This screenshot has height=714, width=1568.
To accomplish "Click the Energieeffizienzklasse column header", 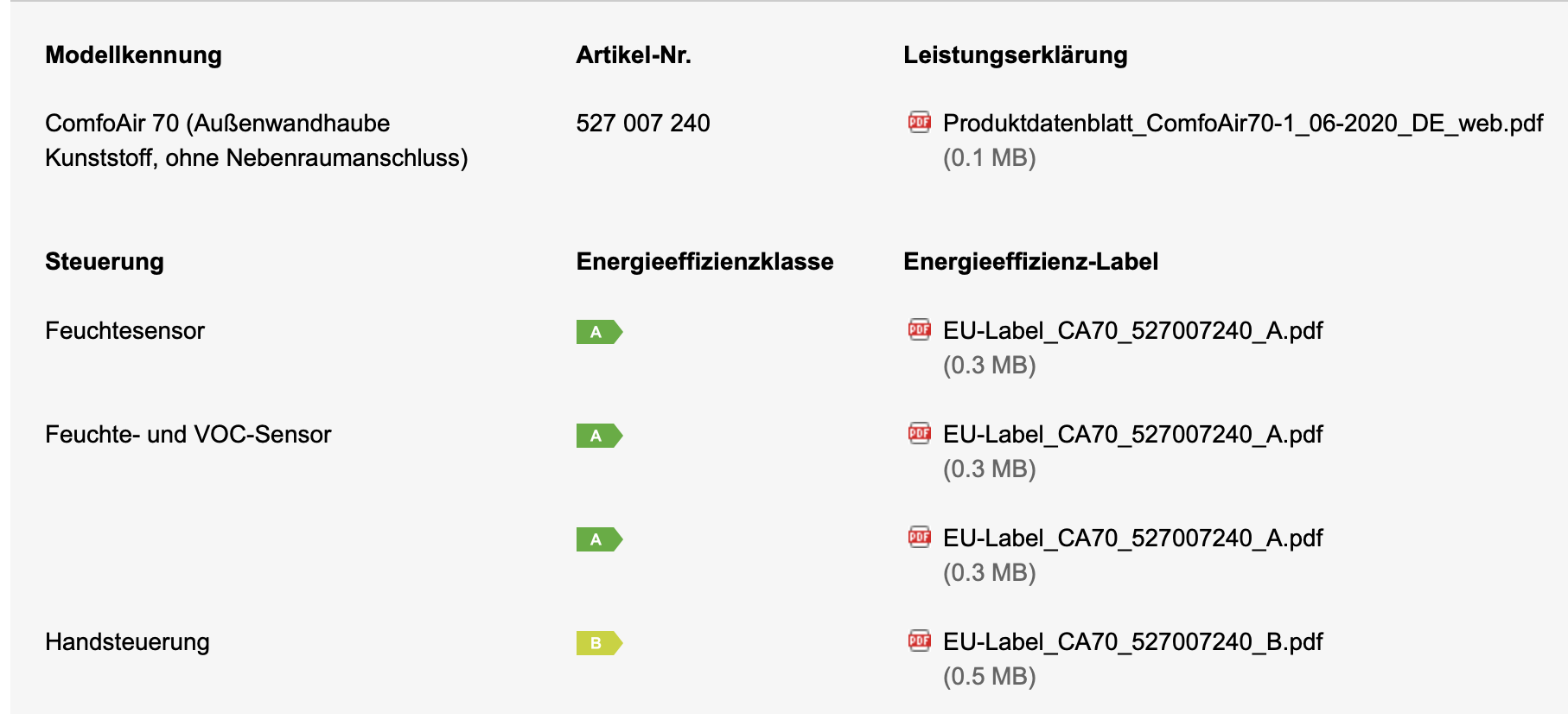I will [x=704, y=262].
